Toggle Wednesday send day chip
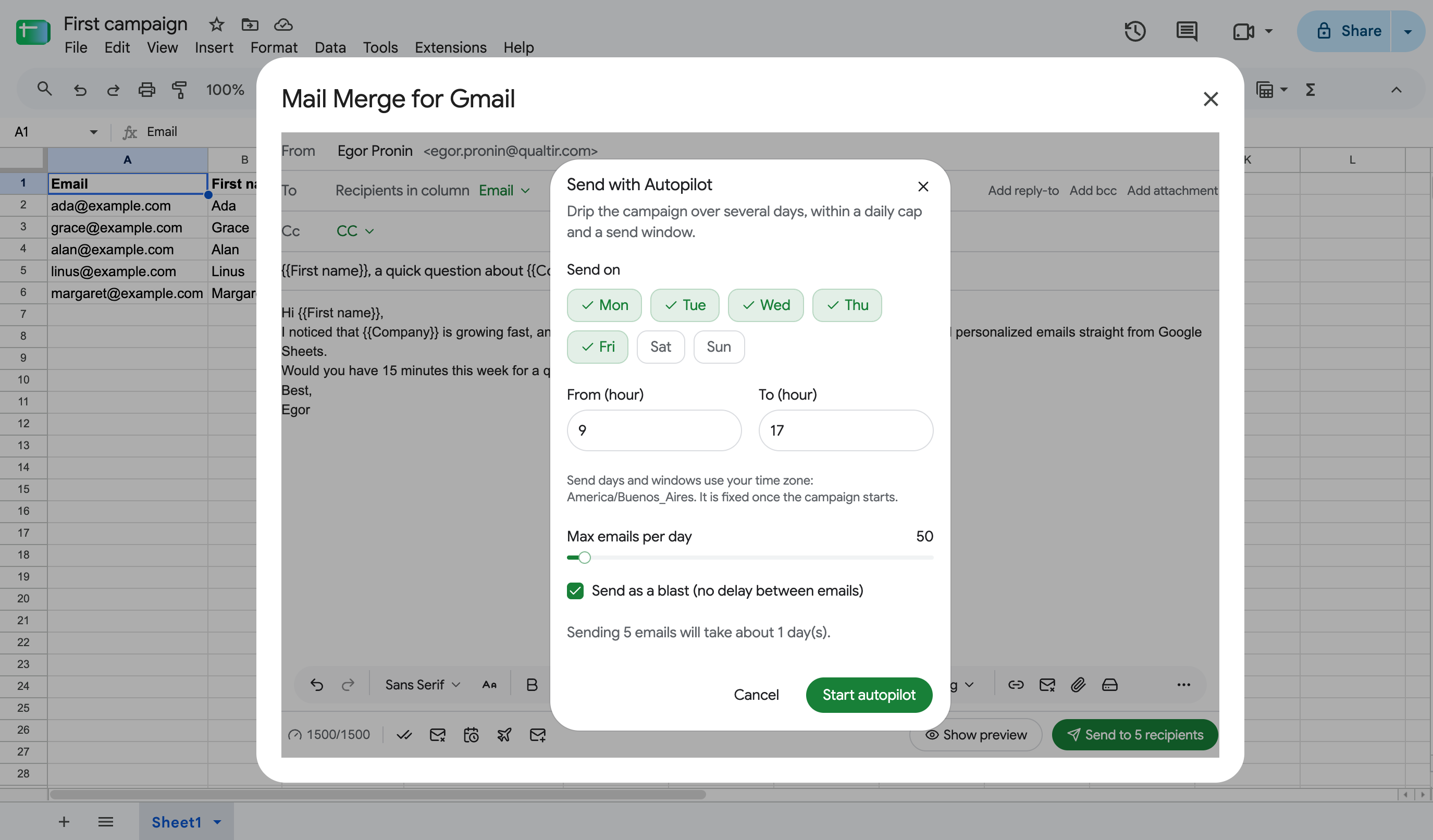This screenshot has width=1433, height=840. (765, 305)
